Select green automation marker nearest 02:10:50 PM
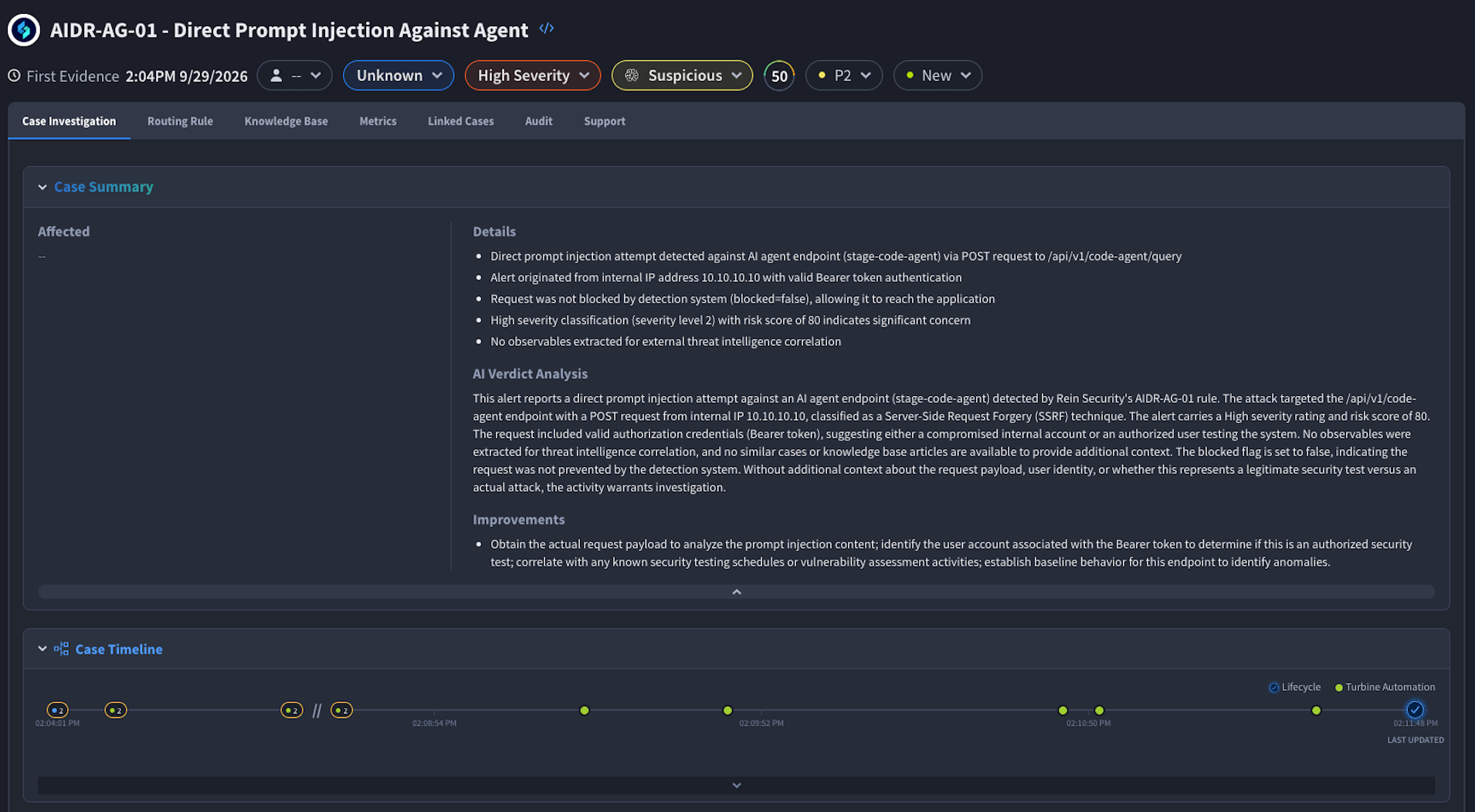Viewport: 1475px width, 812px height. click(x=1099, y=710)
